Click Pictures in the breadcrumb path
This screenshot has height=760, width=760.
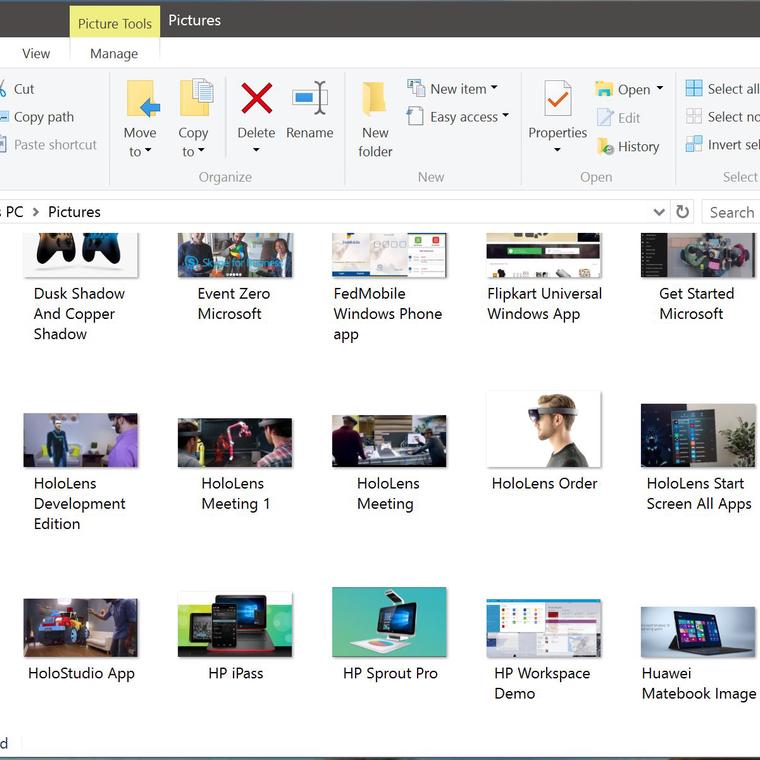(74, 212)
